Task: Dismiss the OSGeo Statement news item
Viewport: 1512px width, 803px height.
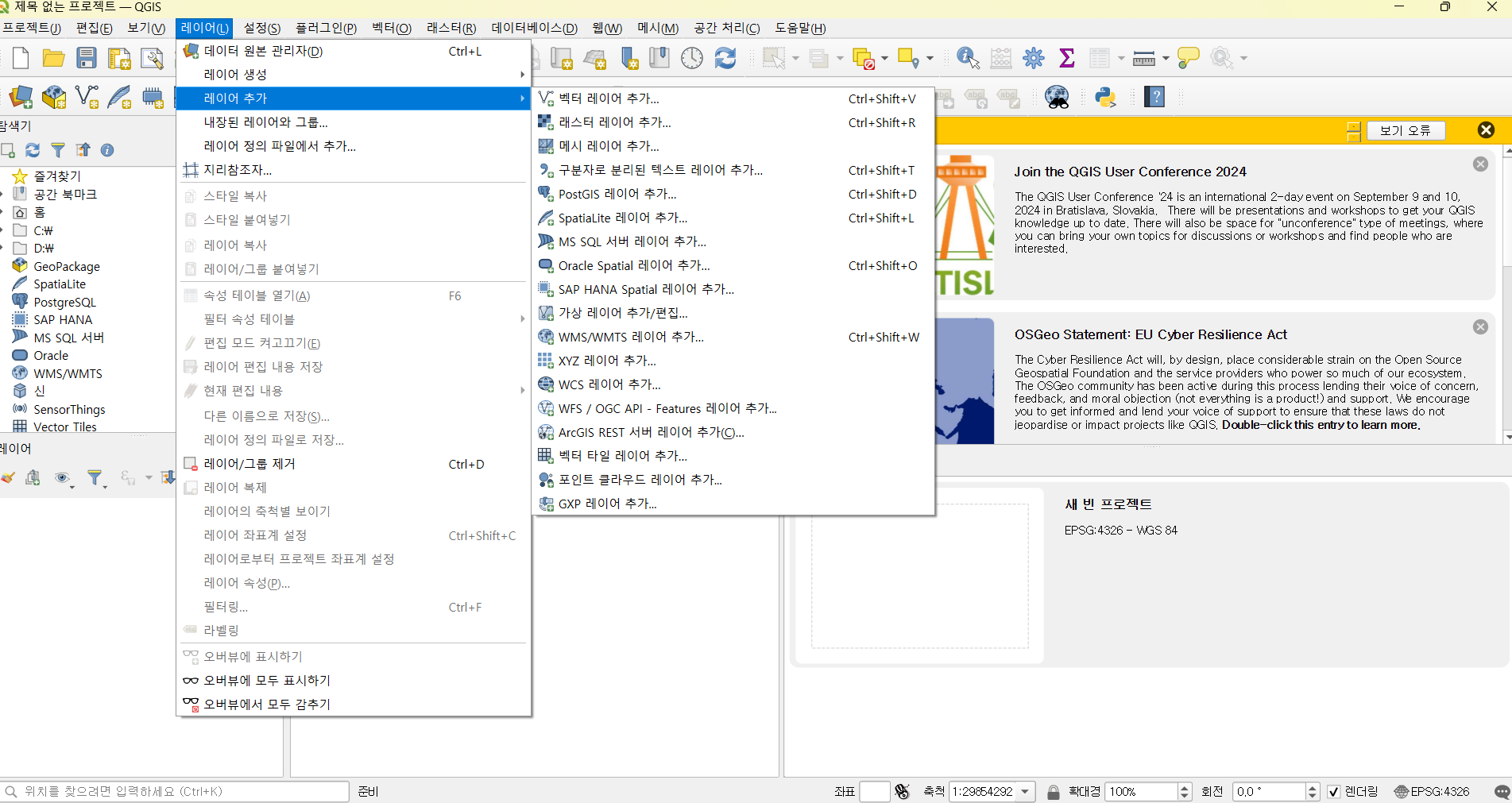Action: 1480,326
